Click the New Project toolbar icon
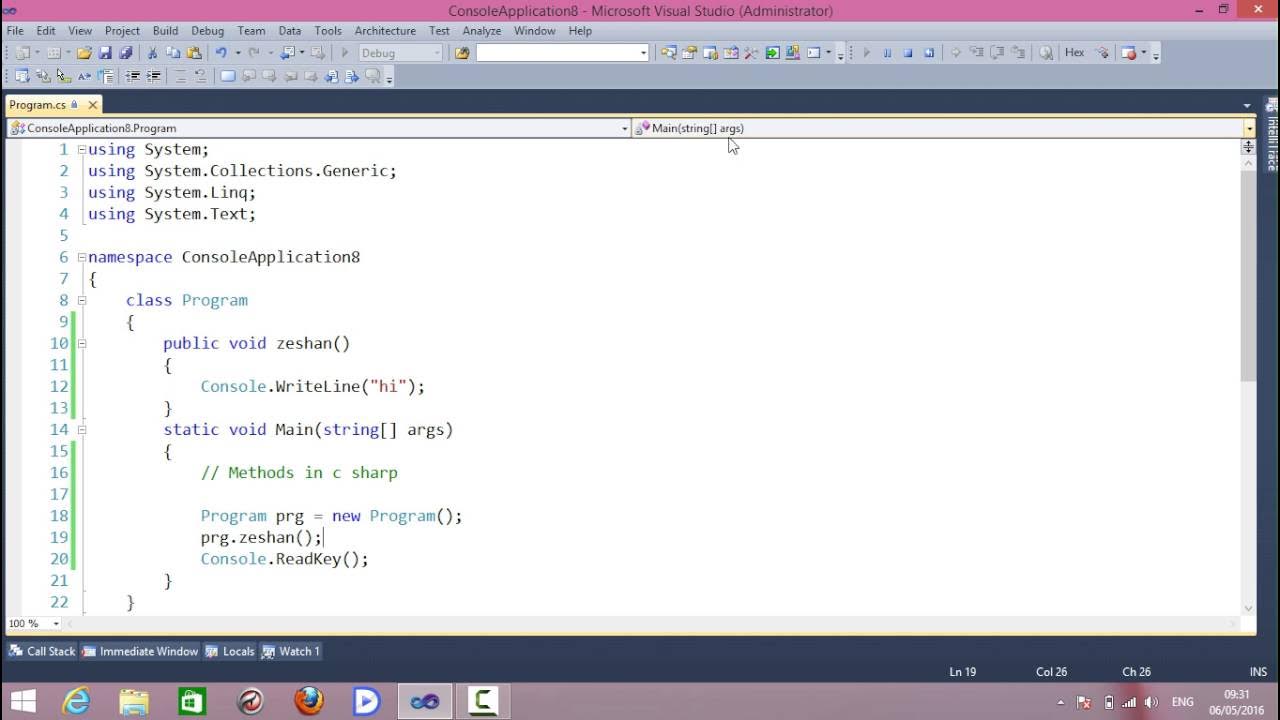The height and width of the screenshot is (720, 1280). click(22, 53)
